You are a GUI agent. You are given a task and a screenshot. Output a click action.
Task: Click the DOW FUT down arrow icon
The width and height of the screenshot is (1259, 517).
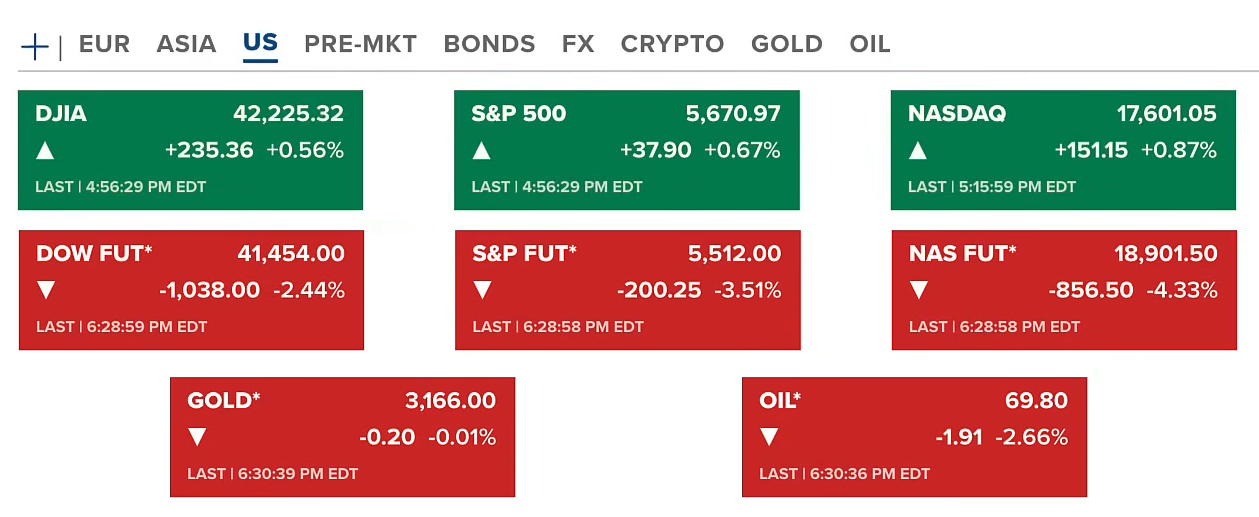(x=46, y=291)
